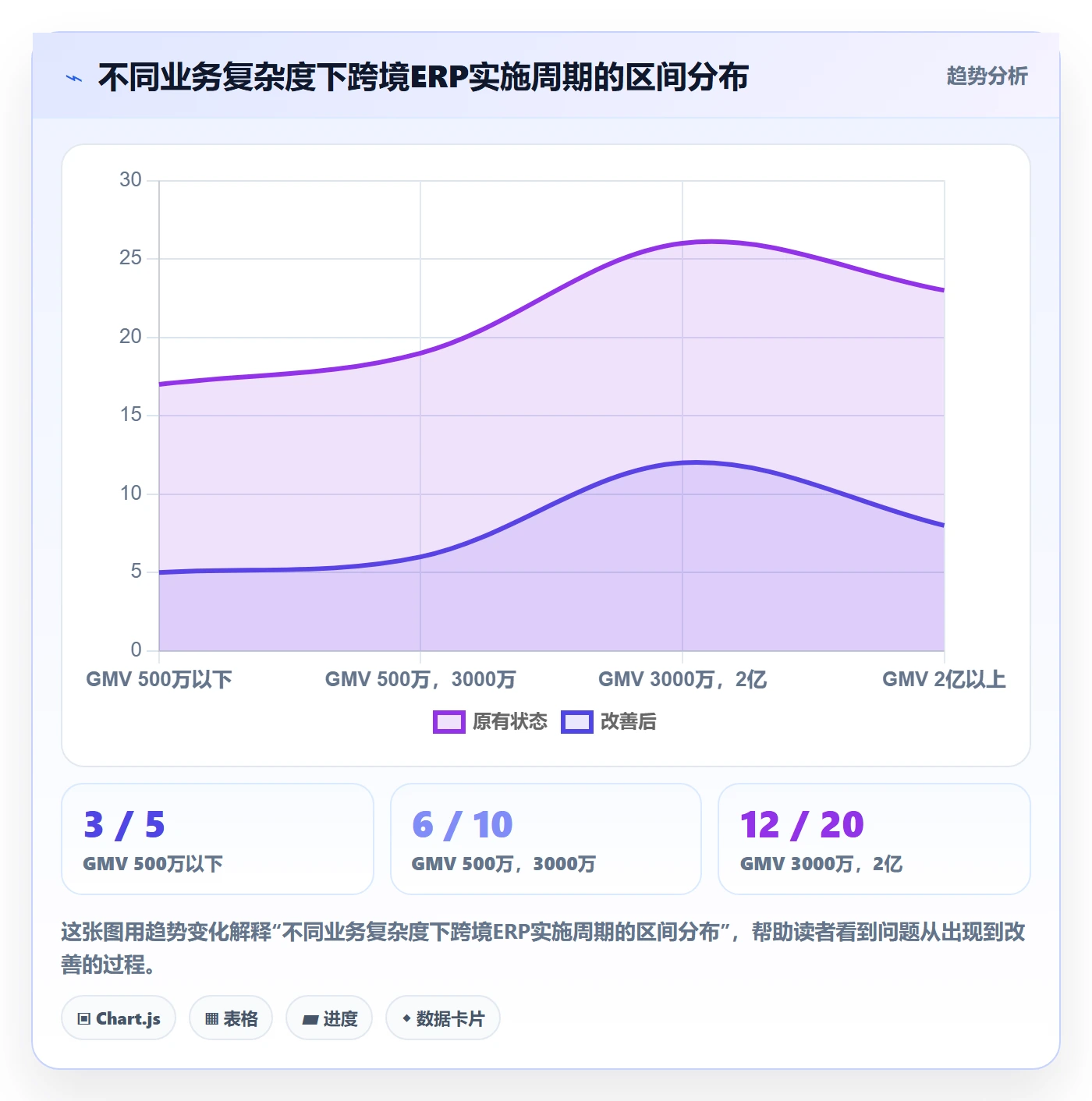Click the 原有状态 legend label
Screen dimensions: 1092x1101
point(510,722)
